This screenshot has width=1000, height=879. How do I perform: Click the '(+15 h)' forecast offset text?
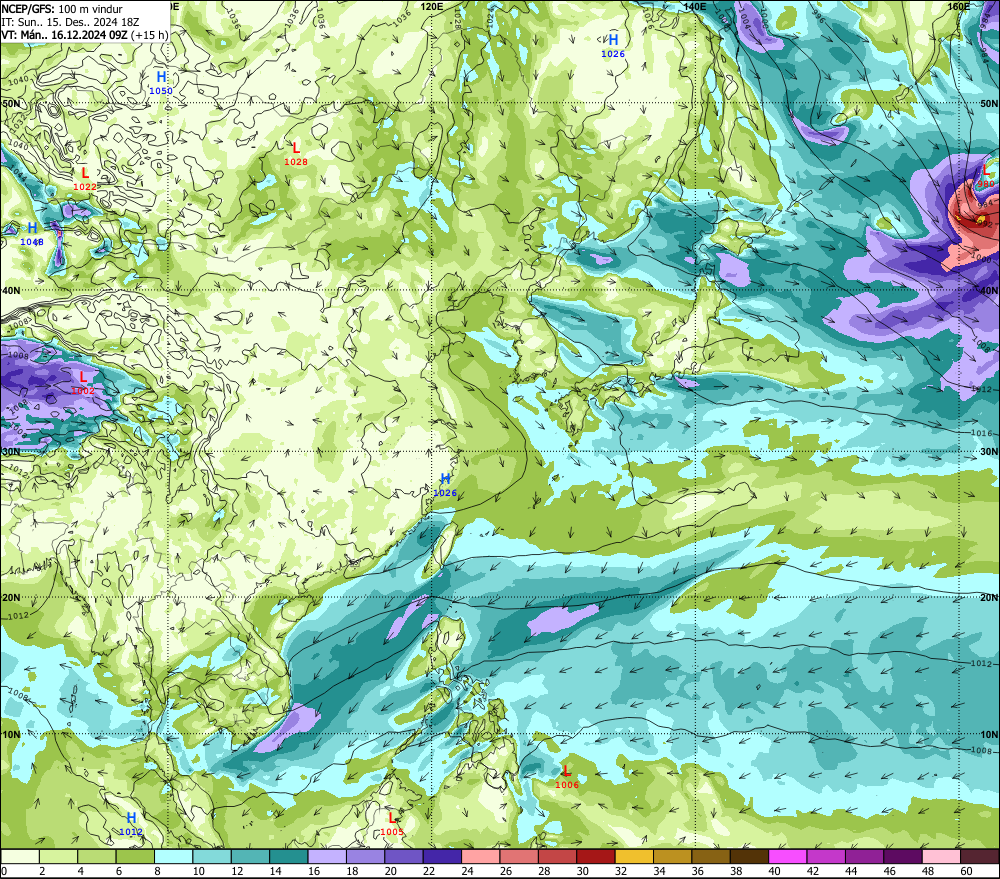click(x=149, y=34)
